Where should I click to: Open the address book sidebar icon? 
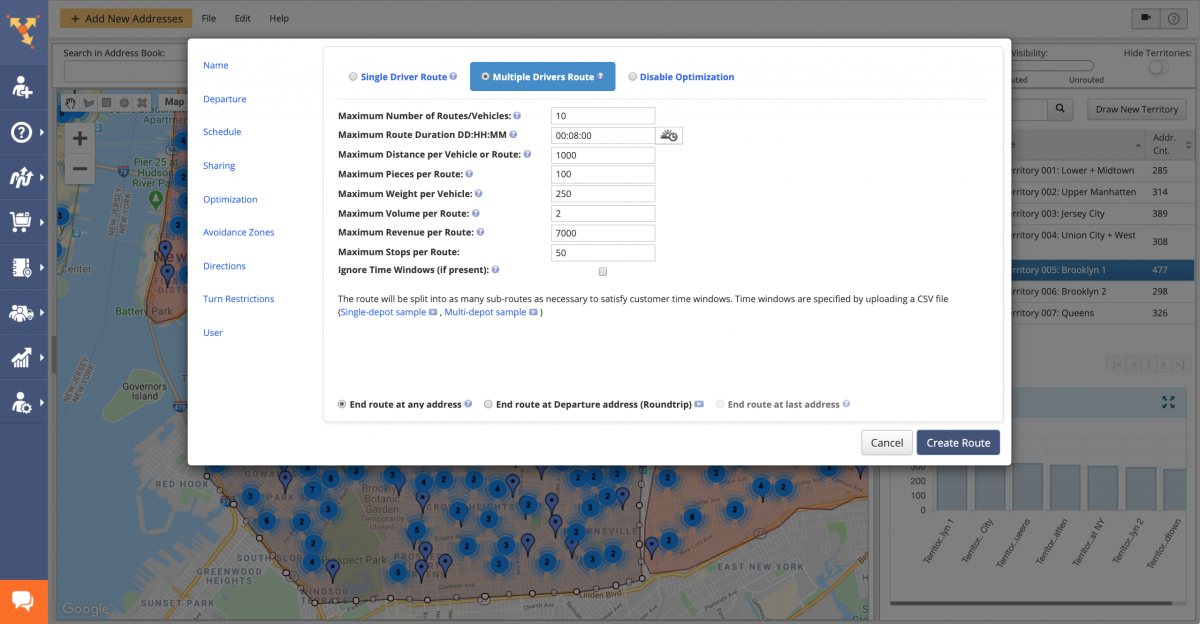[x=22, y=267]
